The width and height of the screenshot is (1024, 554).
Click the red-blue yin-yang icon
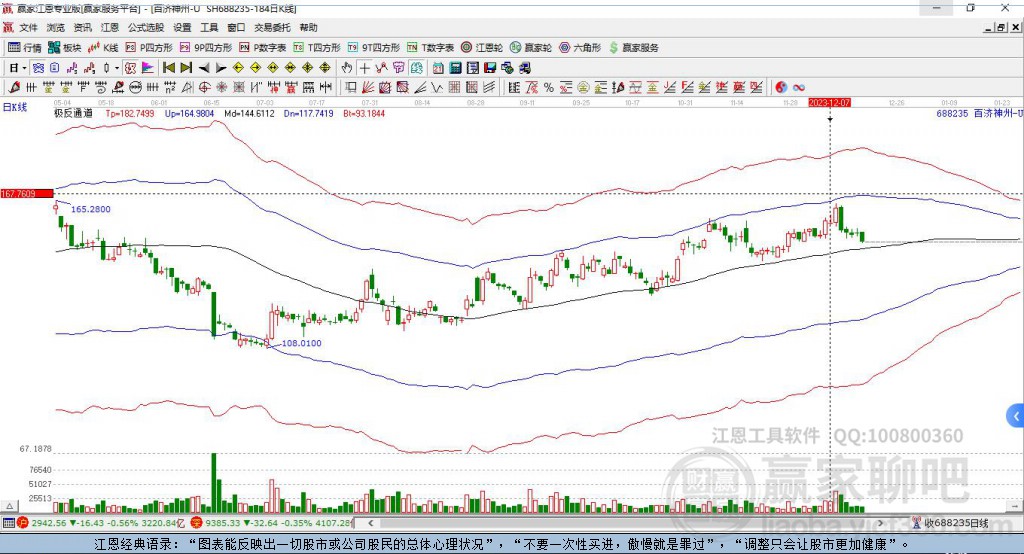tap(781, 87)
